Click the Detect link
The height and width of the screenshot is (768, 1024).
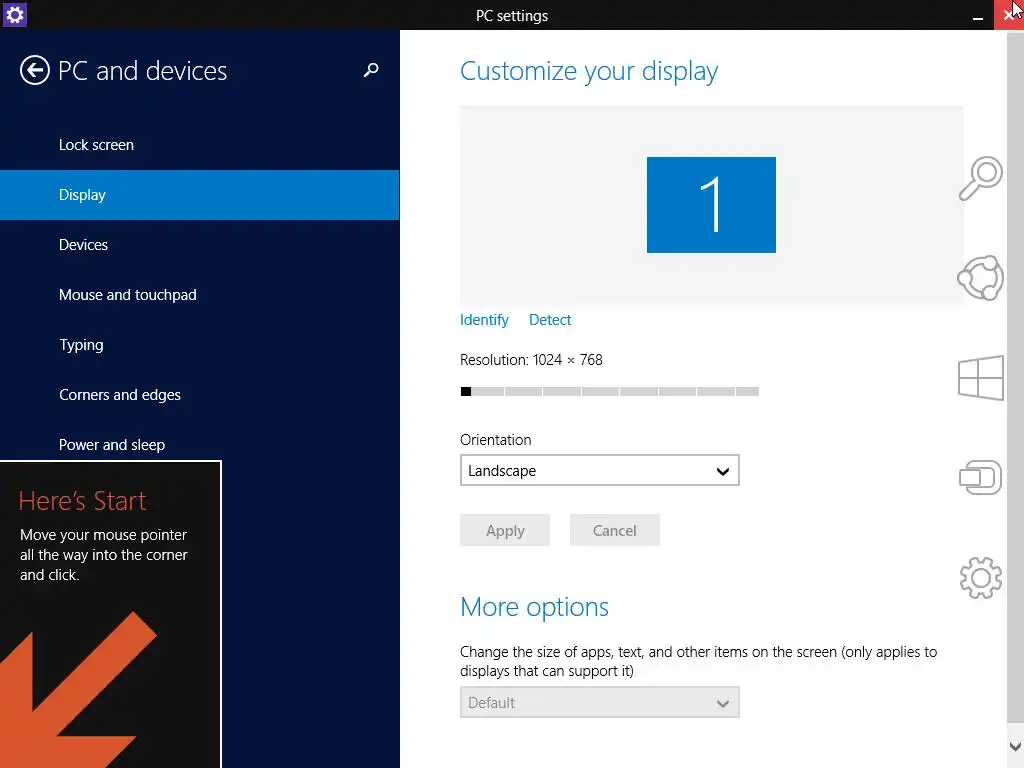point(550,320)
